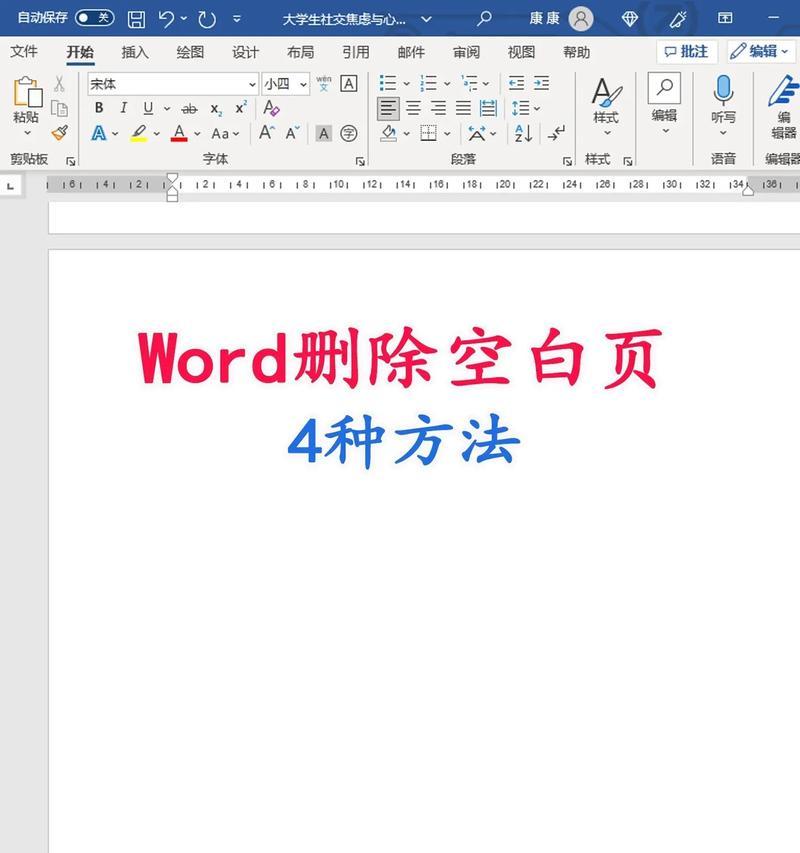Open the 审阅 ribbon tab
This screenshot has height=853, width=800.
coord(465,52)
